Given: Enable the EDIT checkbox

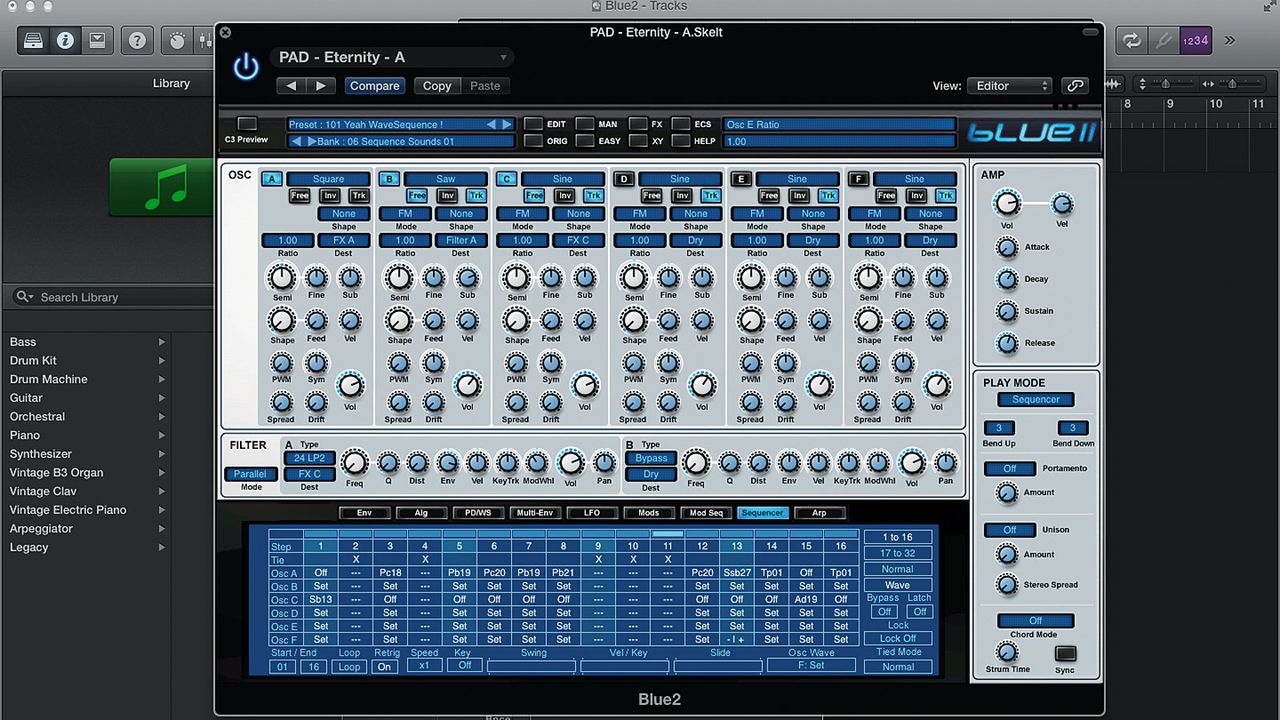Looking at the screenshot, I should pyautogui.click(x=533, y=124).
